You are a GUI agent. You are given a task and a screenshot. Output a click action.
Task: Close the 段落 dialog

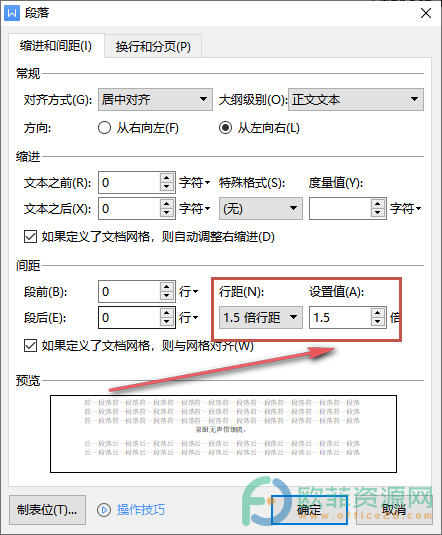pos(426,13)
